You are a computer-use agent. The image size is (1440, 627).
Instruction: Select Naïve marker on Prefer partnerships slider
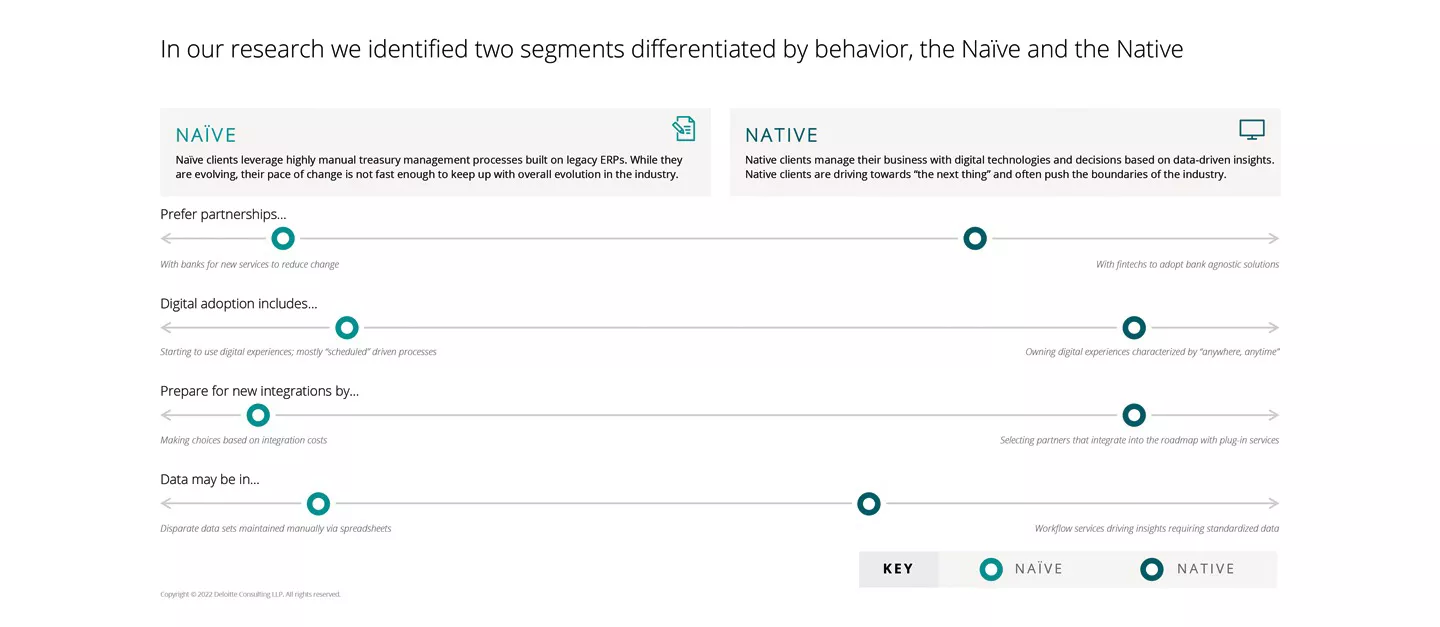point(283,238)
